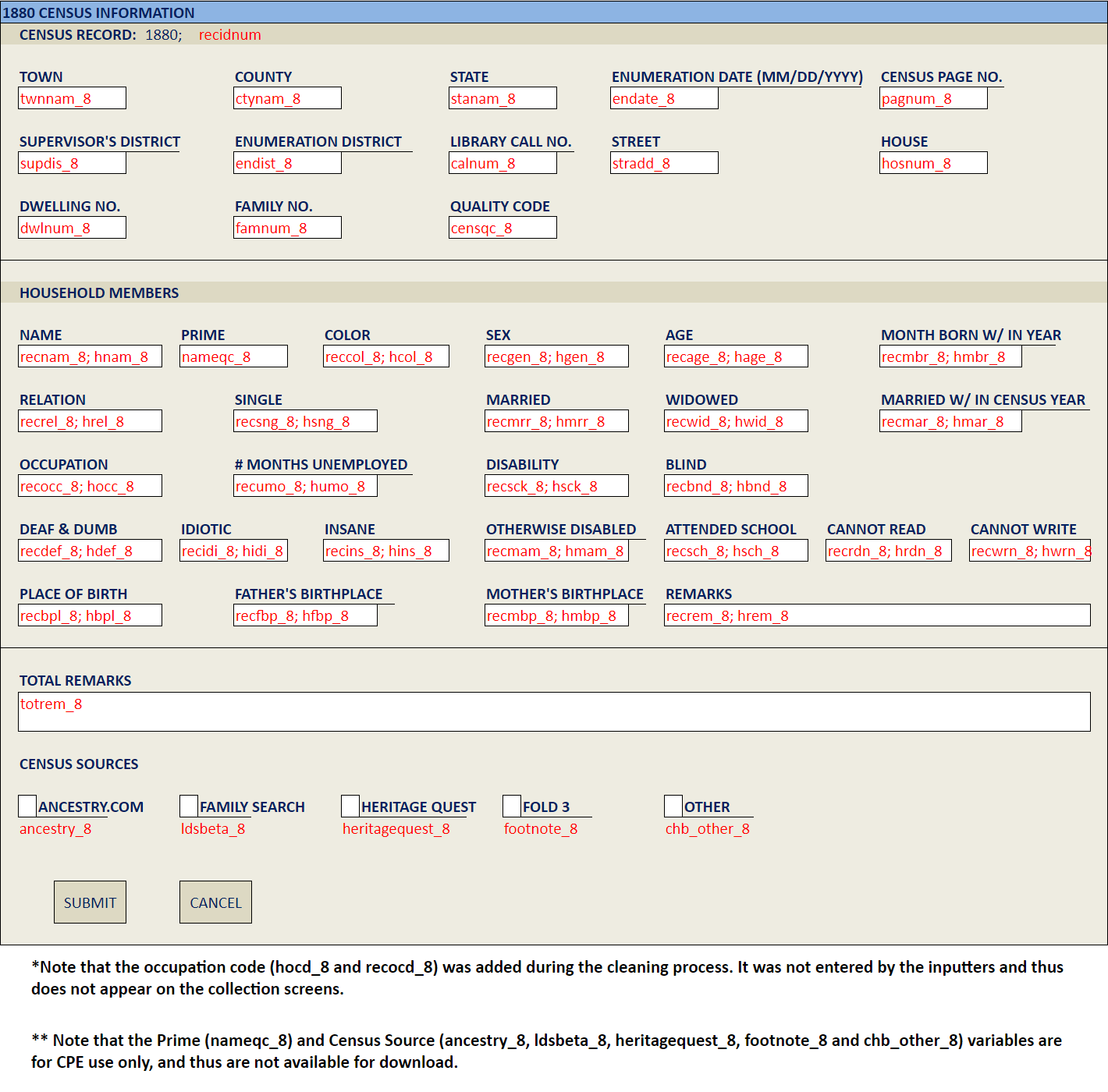
Task: Click the OCCUPATION input box
Action: pyautogui.click(x=90, y=486)
